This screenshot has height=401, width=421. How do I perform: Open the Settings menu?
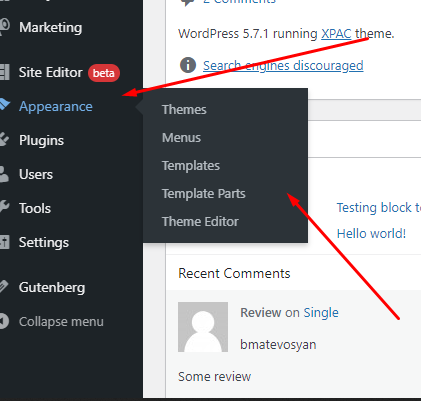(44, 243)
